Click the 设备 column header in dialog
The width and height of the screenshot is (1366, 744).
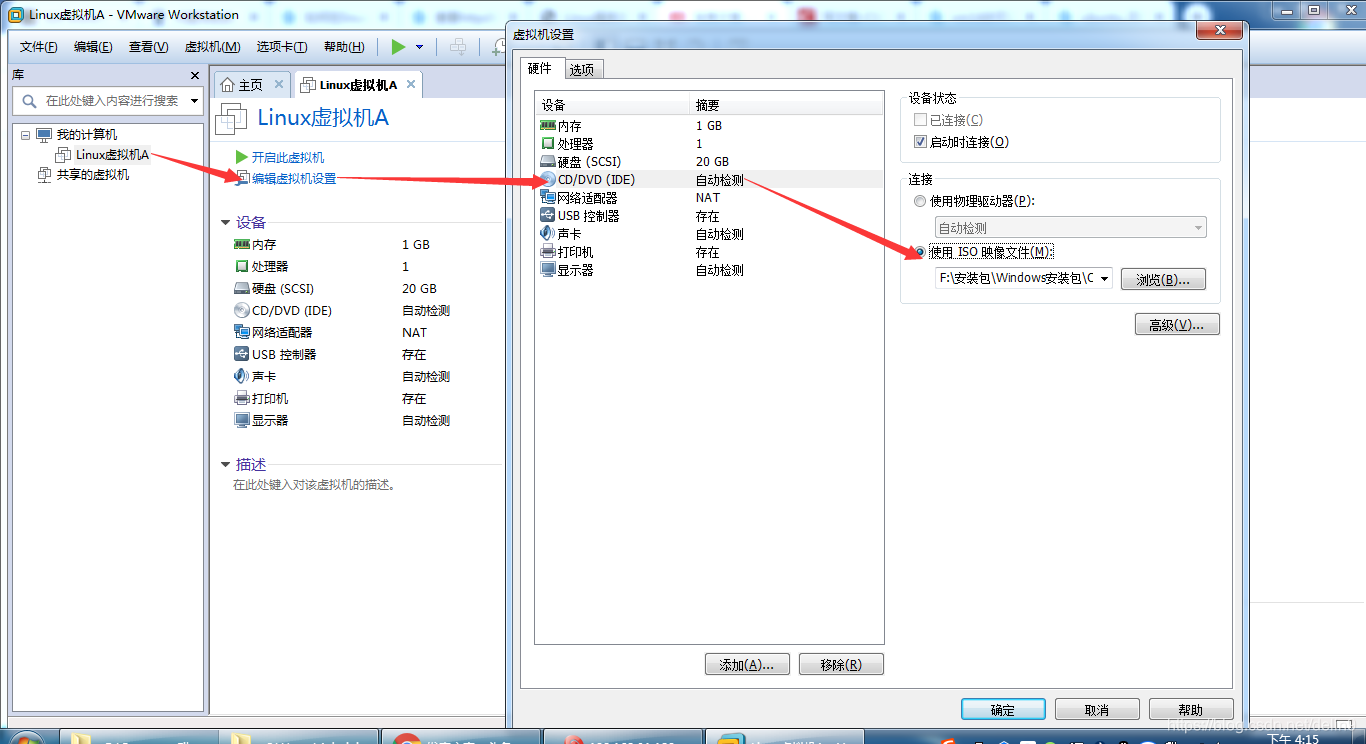click(613, 105)
